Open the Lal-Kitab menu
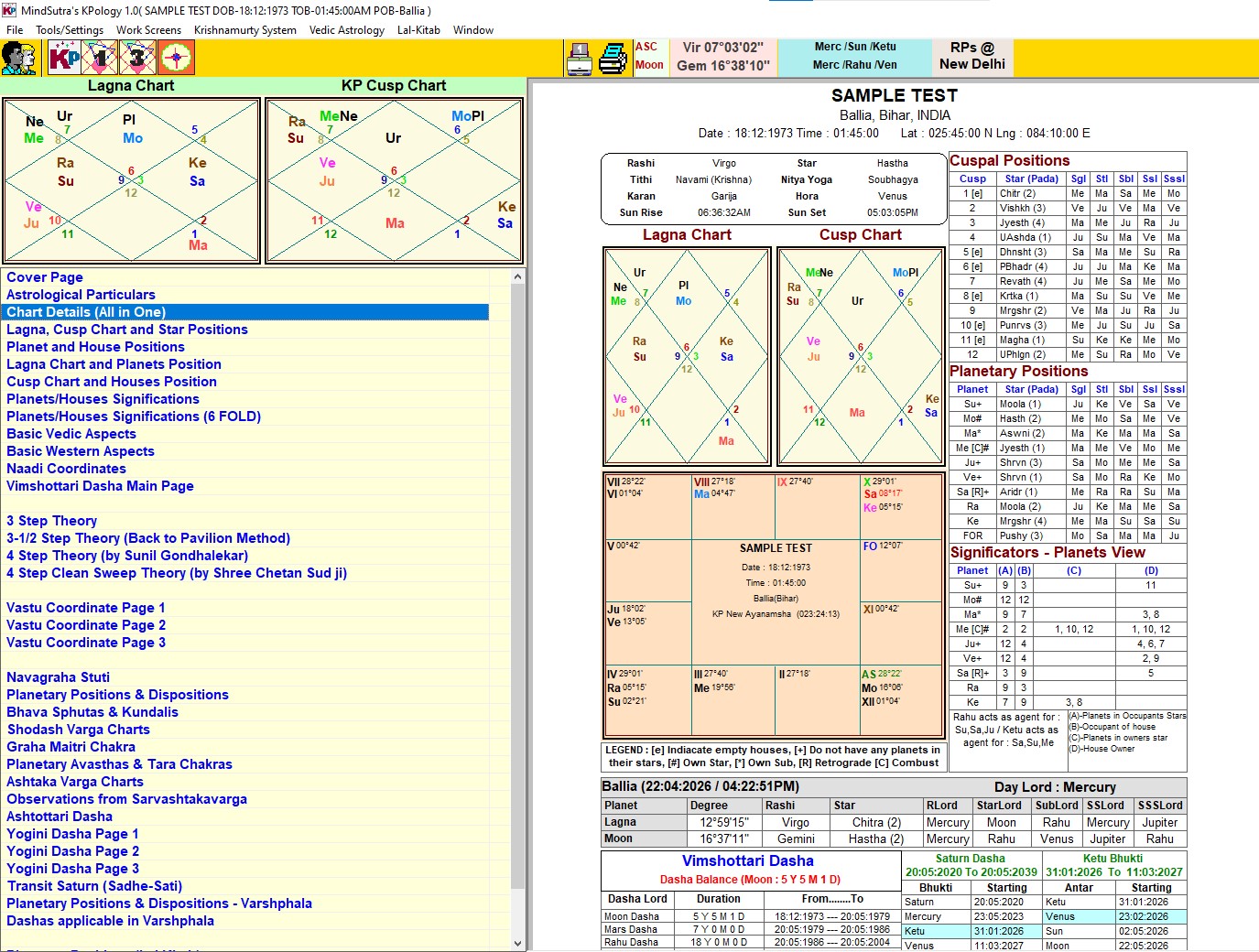 click(x=418, y=29)
